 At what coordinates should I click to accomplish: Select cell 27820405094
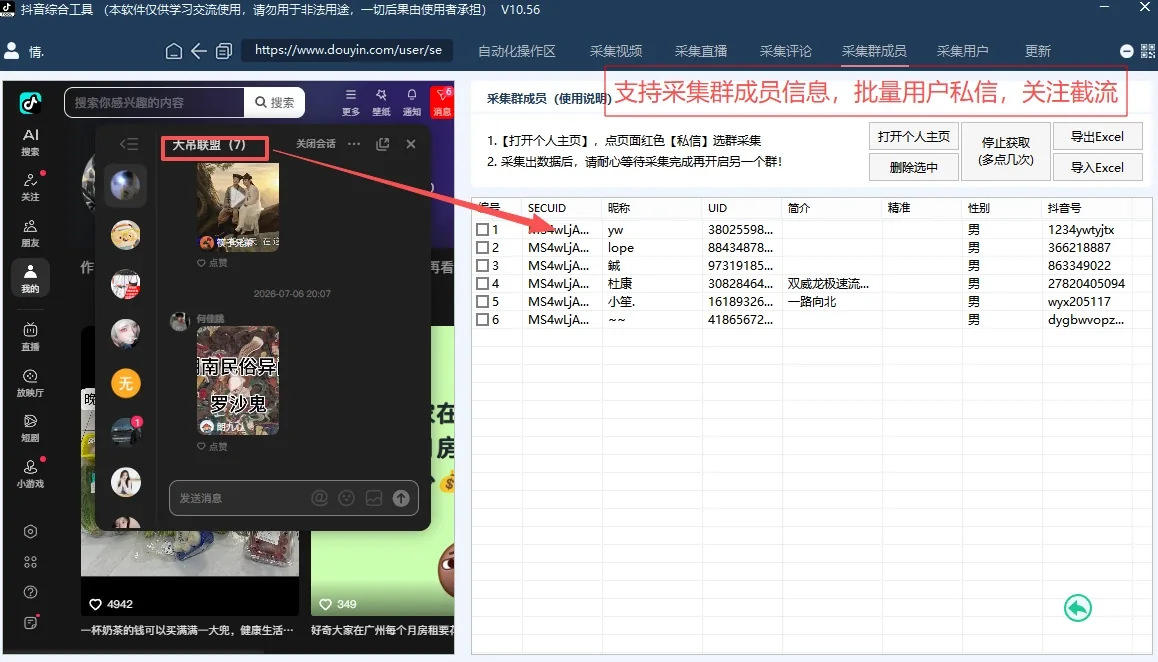pyautogui.click(x=1086, y=283)
